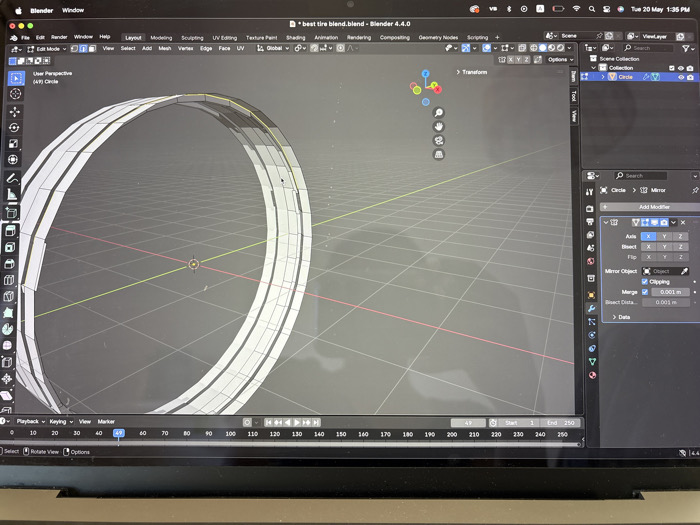Image resolution: width=700 pixels, height=525 pixels.
Task: Choose the Rotate tool in toolbar
Action: click(14, 128)
